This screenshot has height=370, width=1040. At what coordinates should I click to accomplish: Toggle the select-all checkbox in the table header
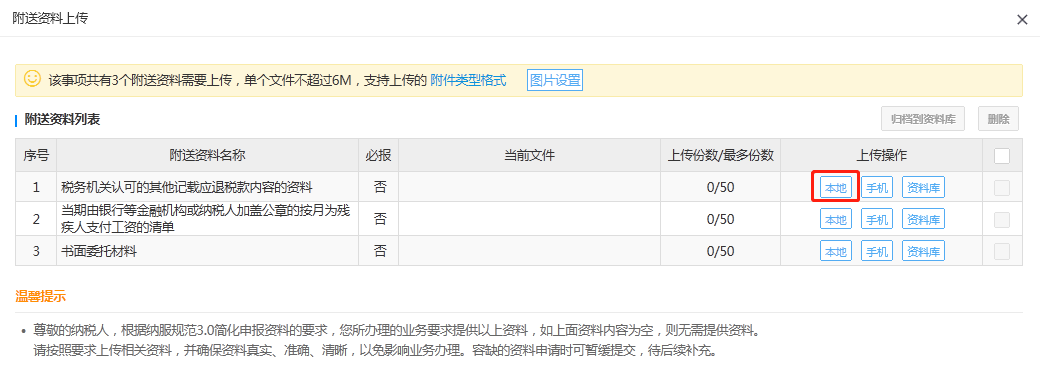click(x=1002, y=156)
